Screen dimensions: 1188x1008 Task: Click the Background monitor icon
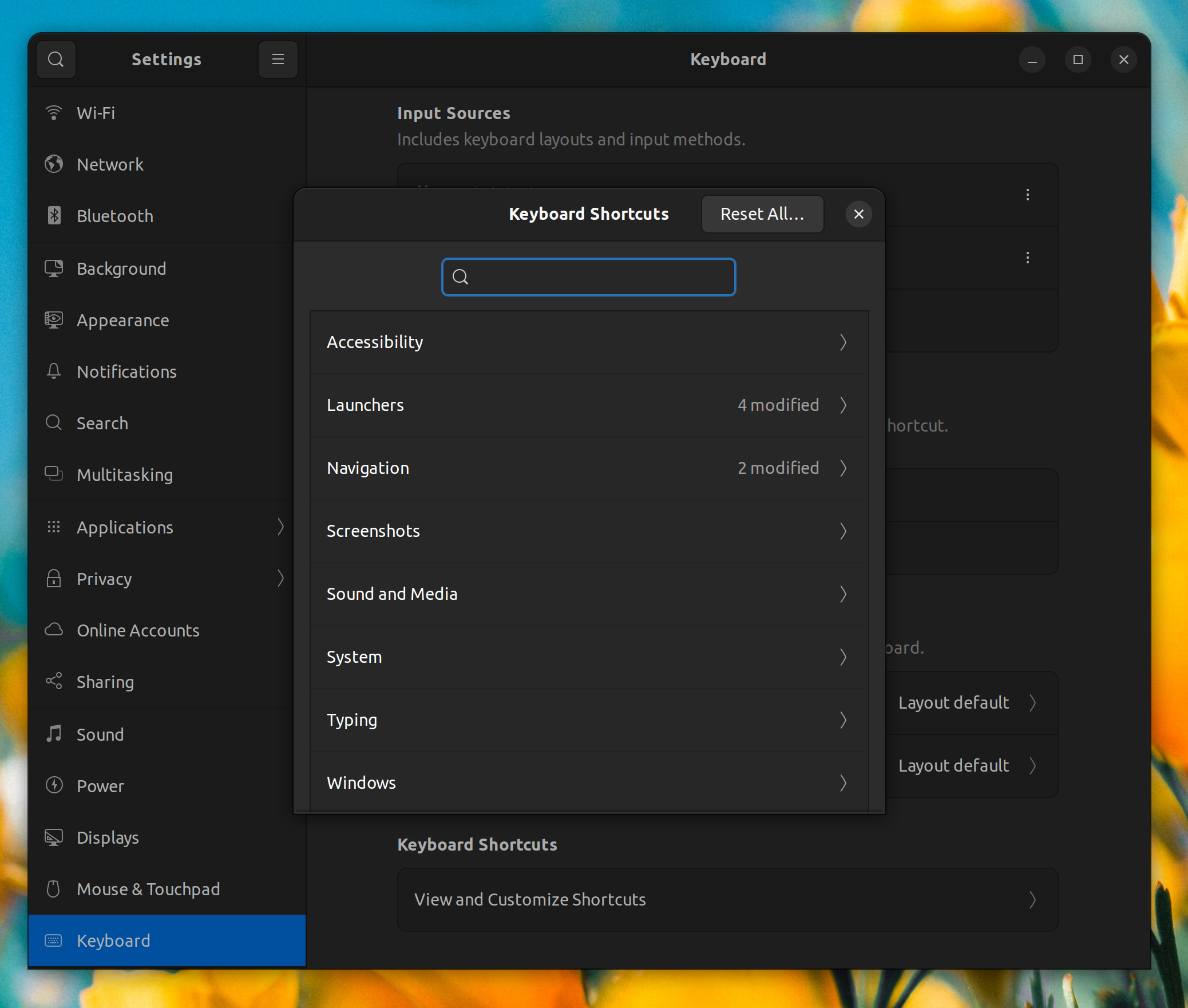[54, 268]
